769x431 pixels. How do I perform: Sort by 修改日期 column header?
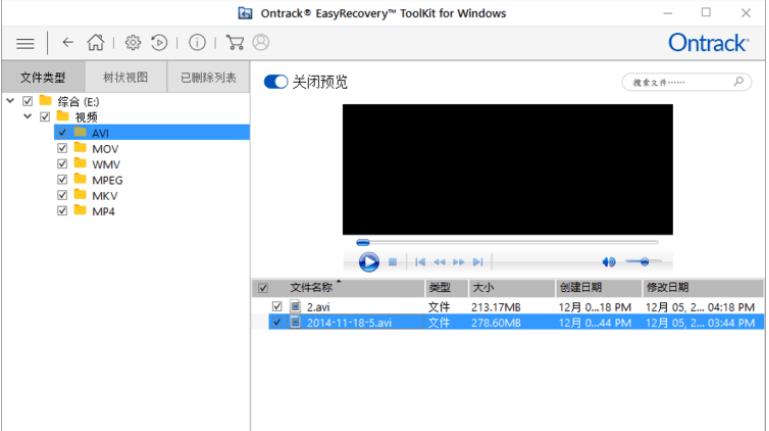703,288
